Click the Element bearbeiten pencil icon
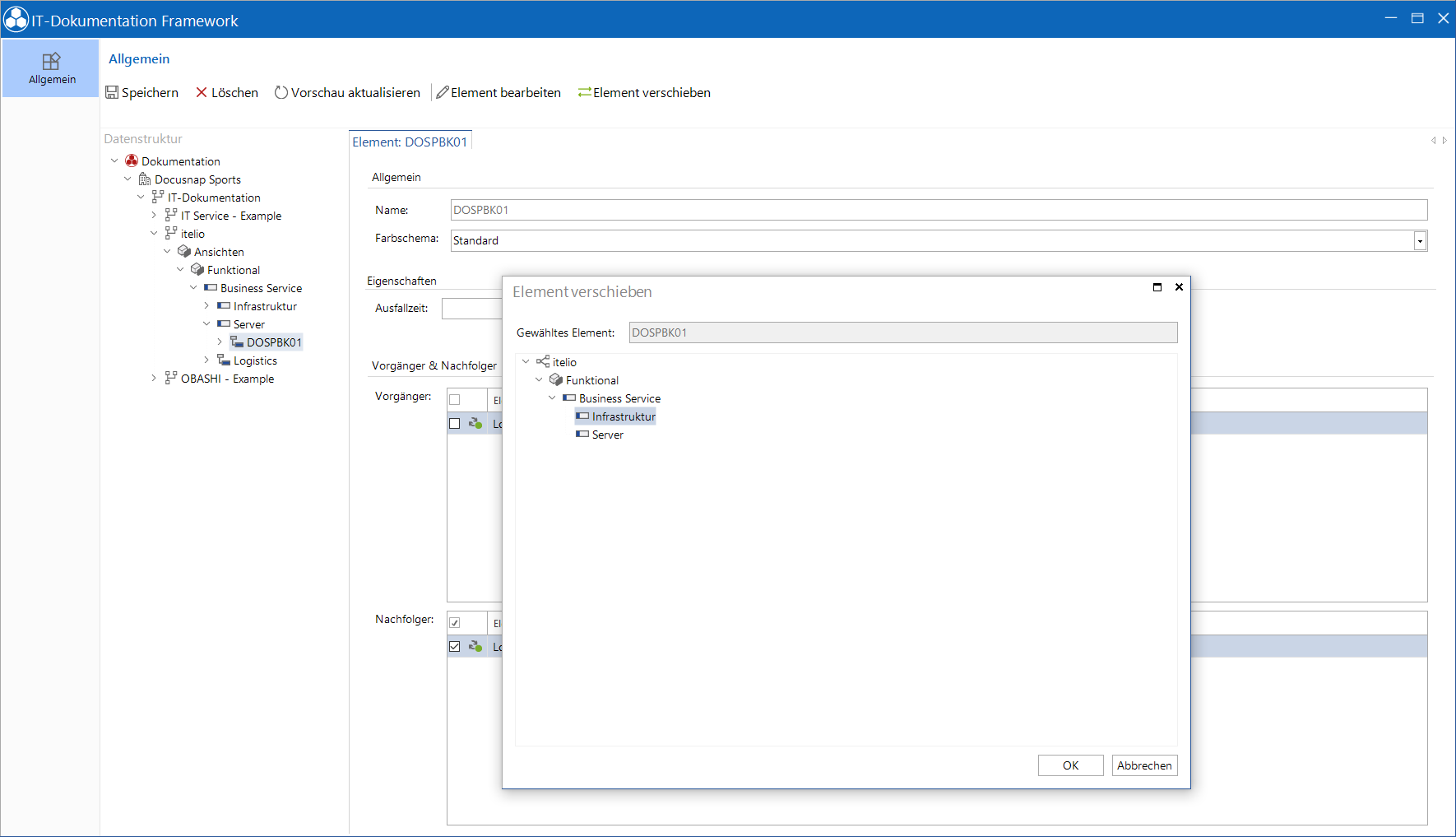 (x=443, y=92)
